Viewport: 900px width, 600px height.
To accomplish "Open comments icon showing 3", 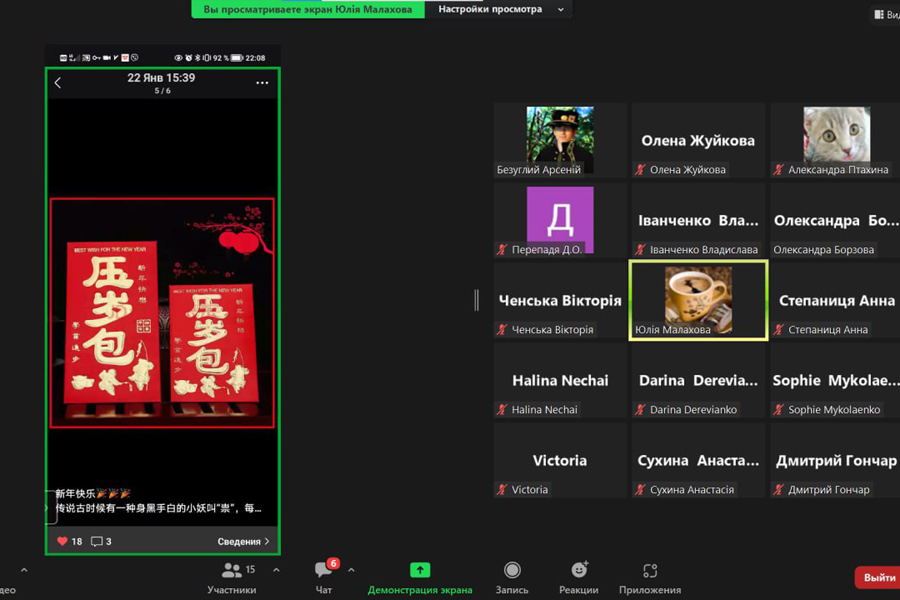I will [97, 541].
